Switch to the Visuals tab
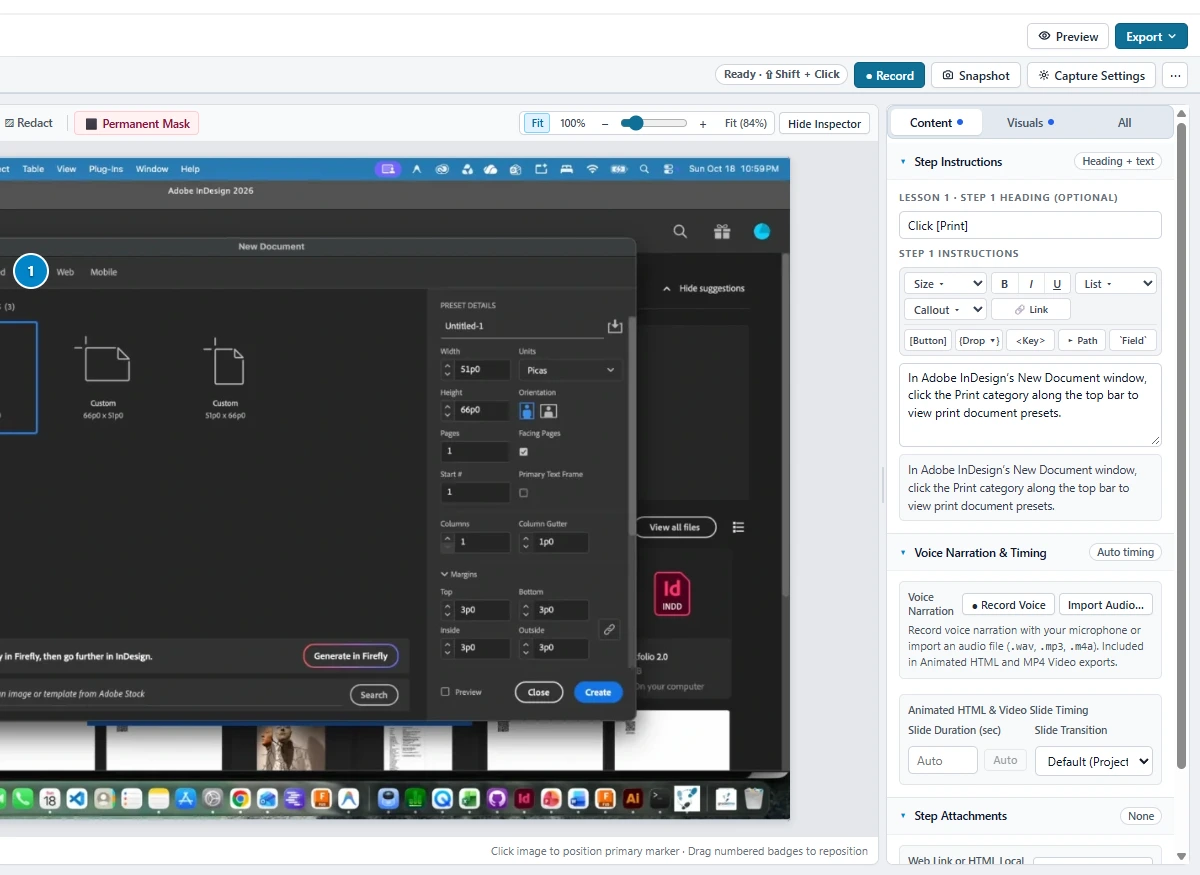1200x875 pixels. coord(1030,122)
